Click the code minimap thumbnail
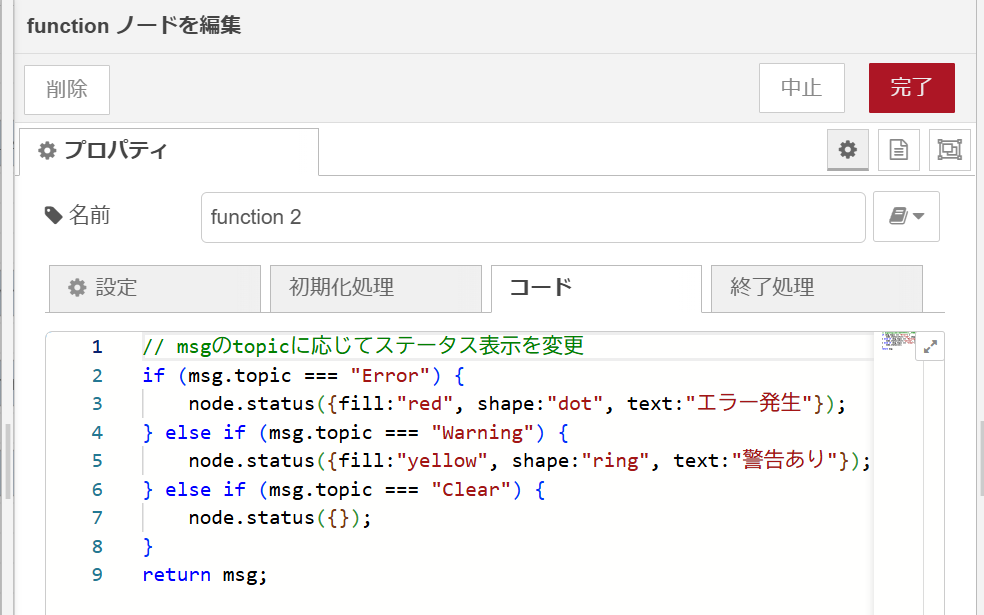 pyautogui.click(x=898, y=340)
